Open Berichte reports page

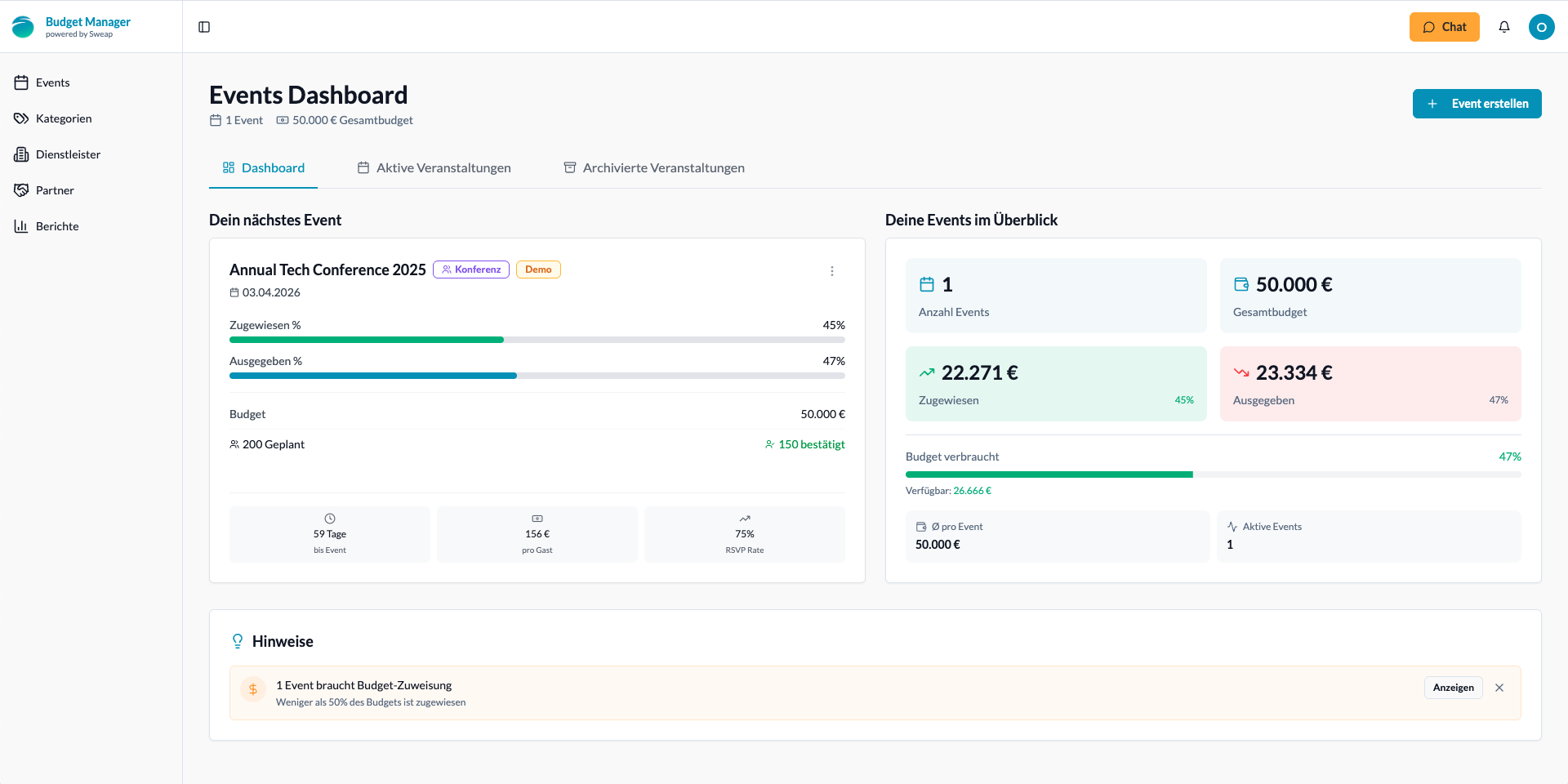57,226
